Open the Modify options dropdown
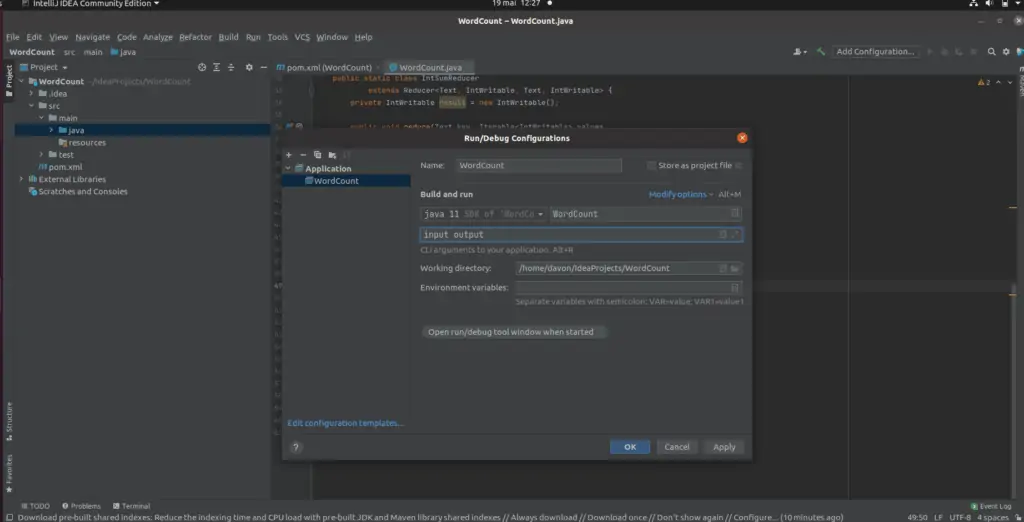 point(681,194)
